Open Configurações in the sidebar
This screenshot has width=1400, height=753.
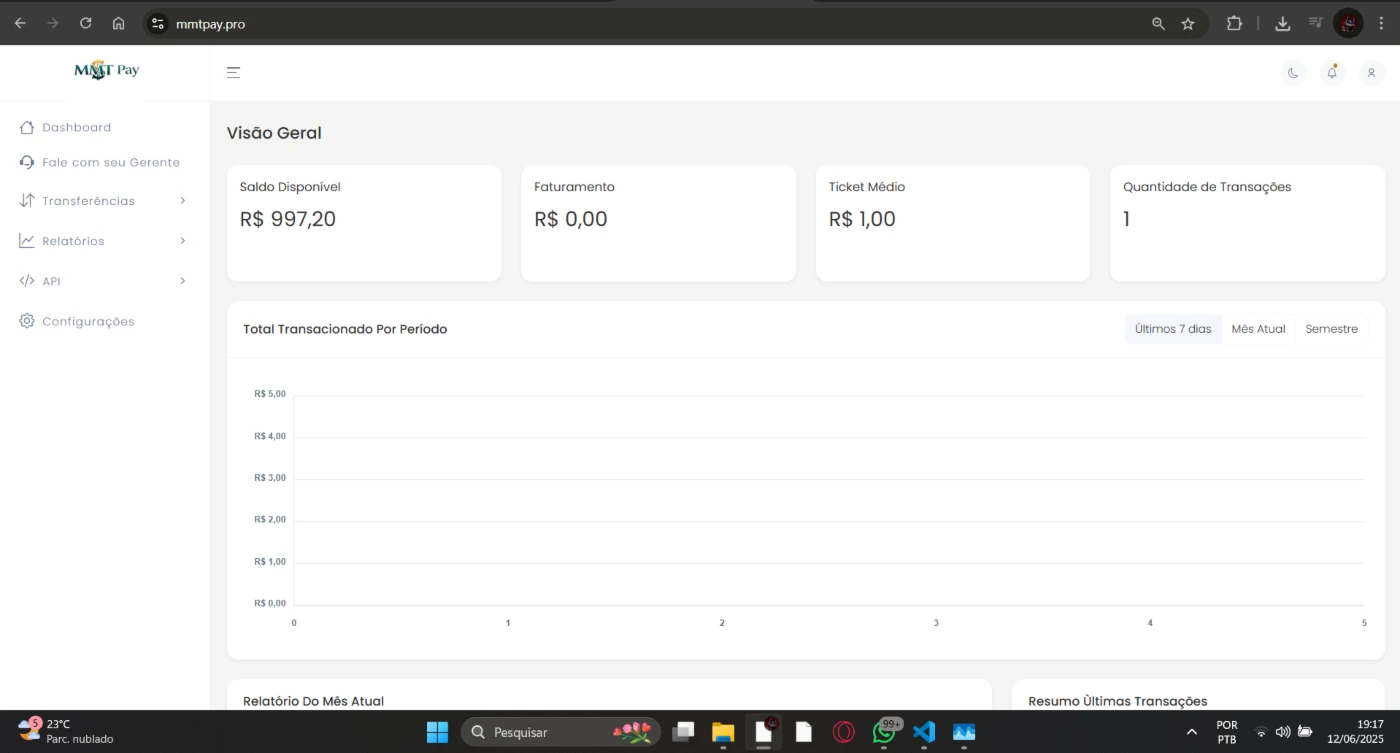88,322
